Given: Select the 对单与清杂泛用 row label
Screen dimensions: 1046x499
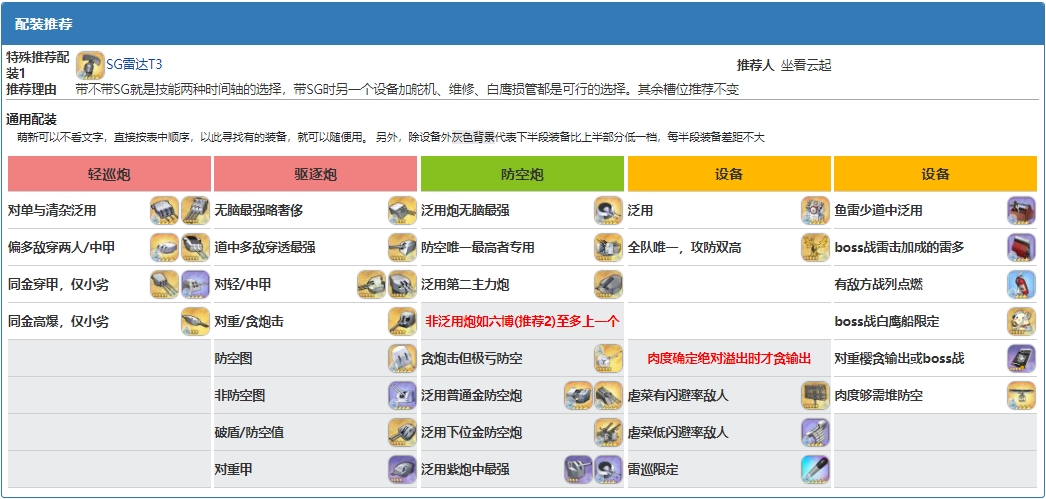Looking at the screenshot, I should coord(52,211).
